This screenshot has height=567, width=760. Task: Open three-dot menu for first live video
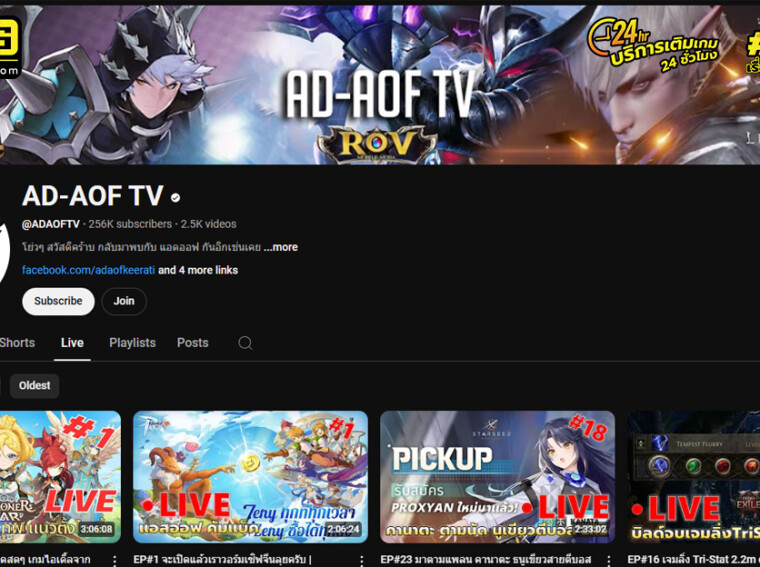(114, 561)
